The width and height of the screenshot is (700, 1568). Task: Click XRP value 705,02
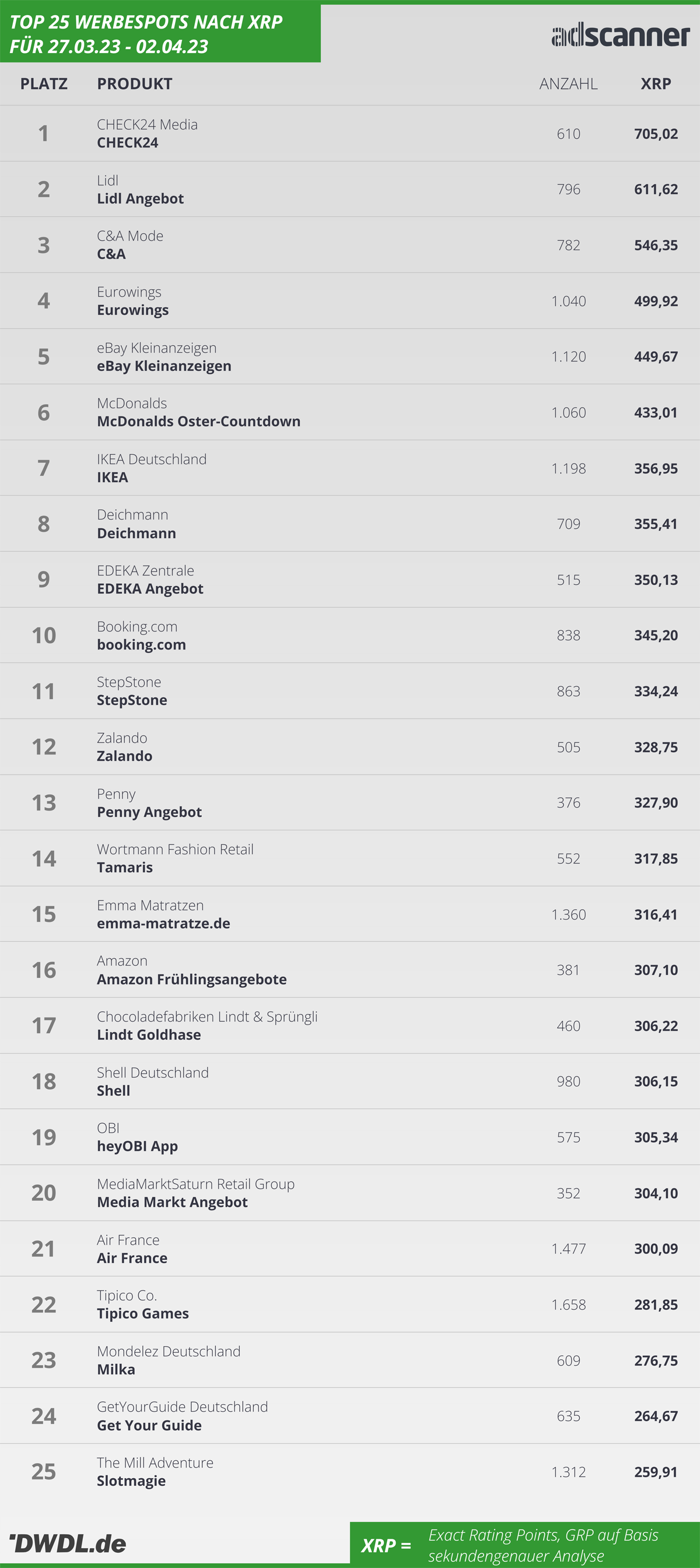click(656, 134)
